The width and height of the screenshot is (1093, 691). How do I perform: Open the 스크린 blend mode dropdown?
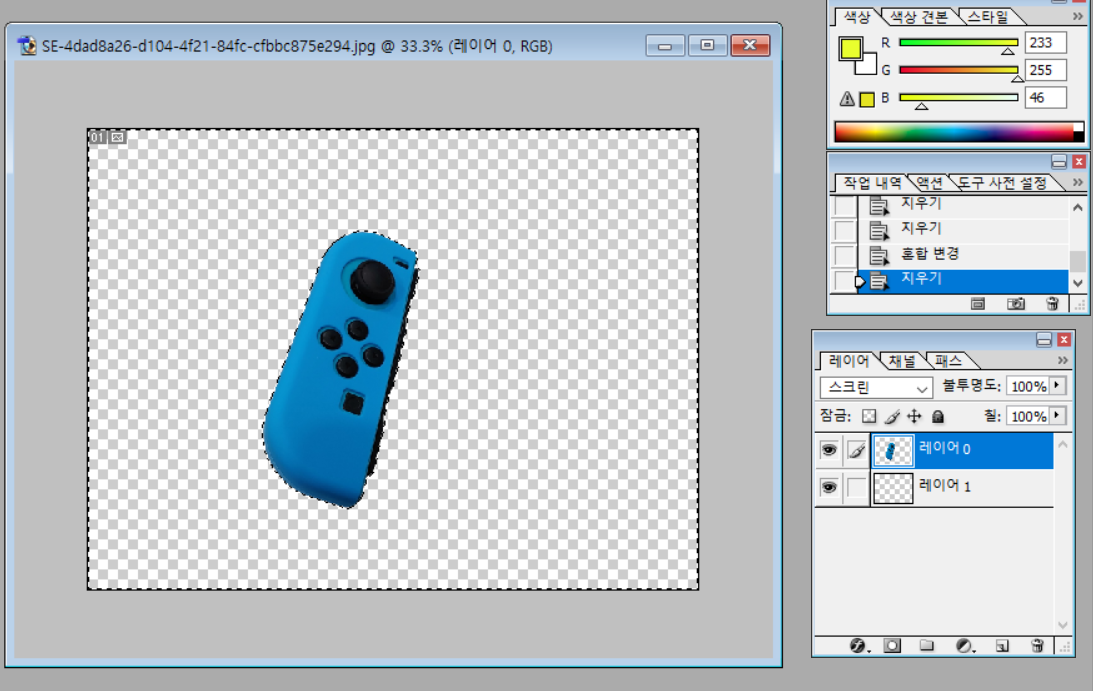click(876, 387)
